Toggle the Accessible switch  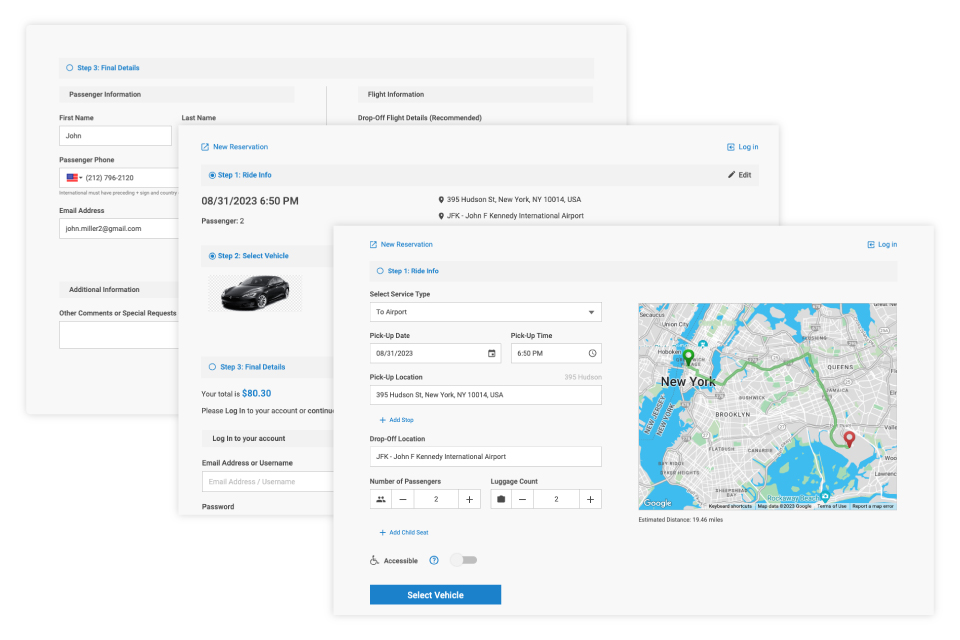[x=463, y=560]
